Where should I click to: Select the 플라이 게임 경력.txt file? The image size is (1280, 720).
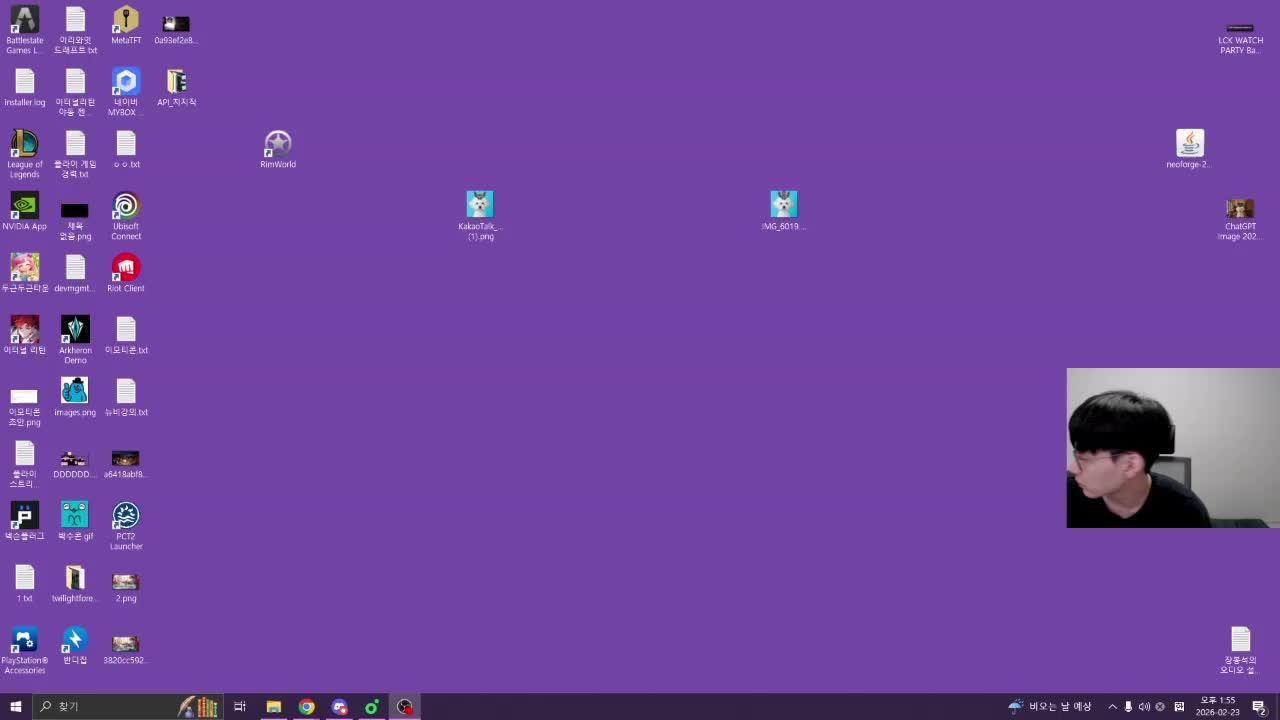click(x=75, y=154)
